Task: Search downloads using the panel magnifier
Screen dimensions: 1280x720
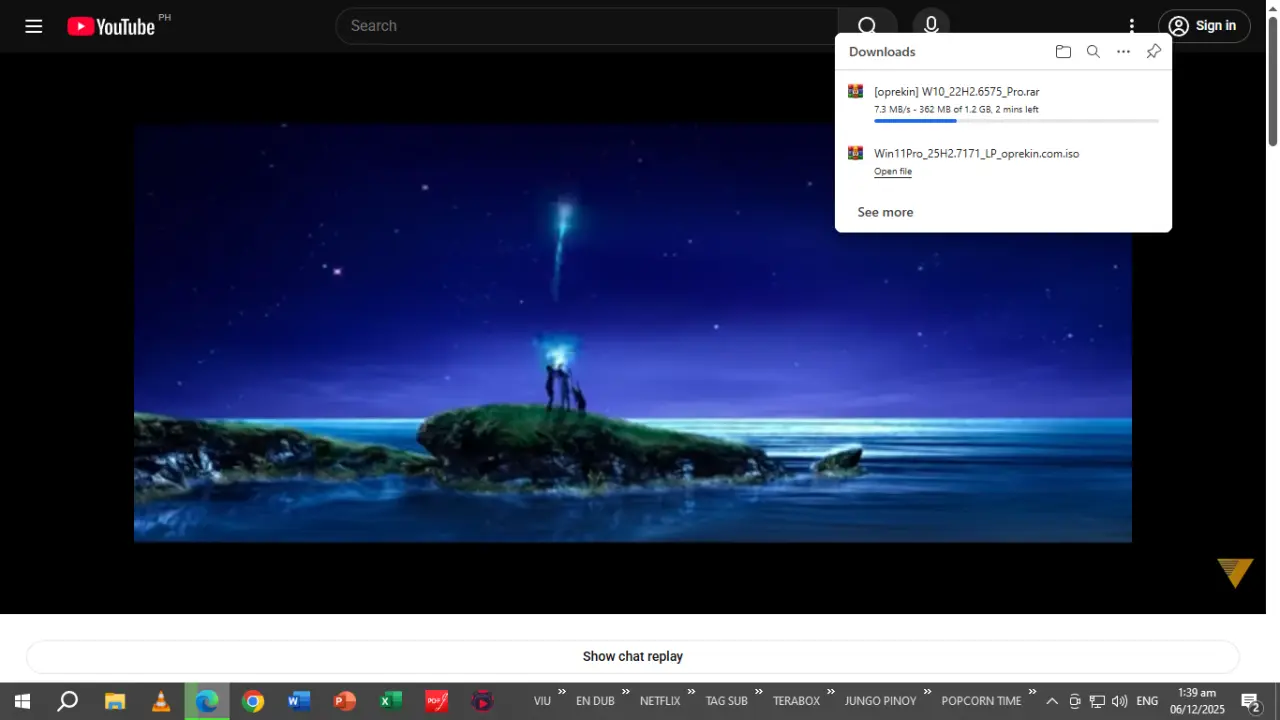Action: click(x=1093, y=52)
